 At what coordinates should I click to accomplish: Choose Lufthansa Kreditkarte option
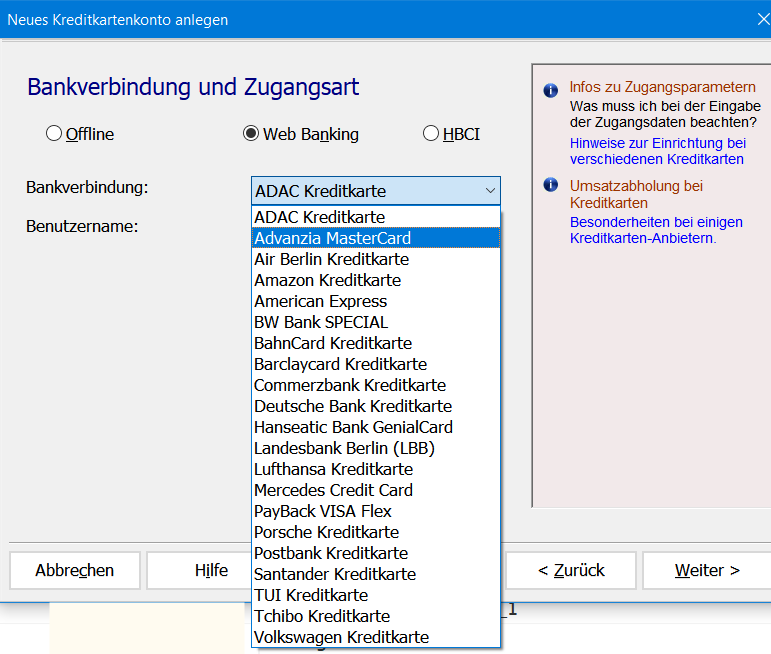333,469
